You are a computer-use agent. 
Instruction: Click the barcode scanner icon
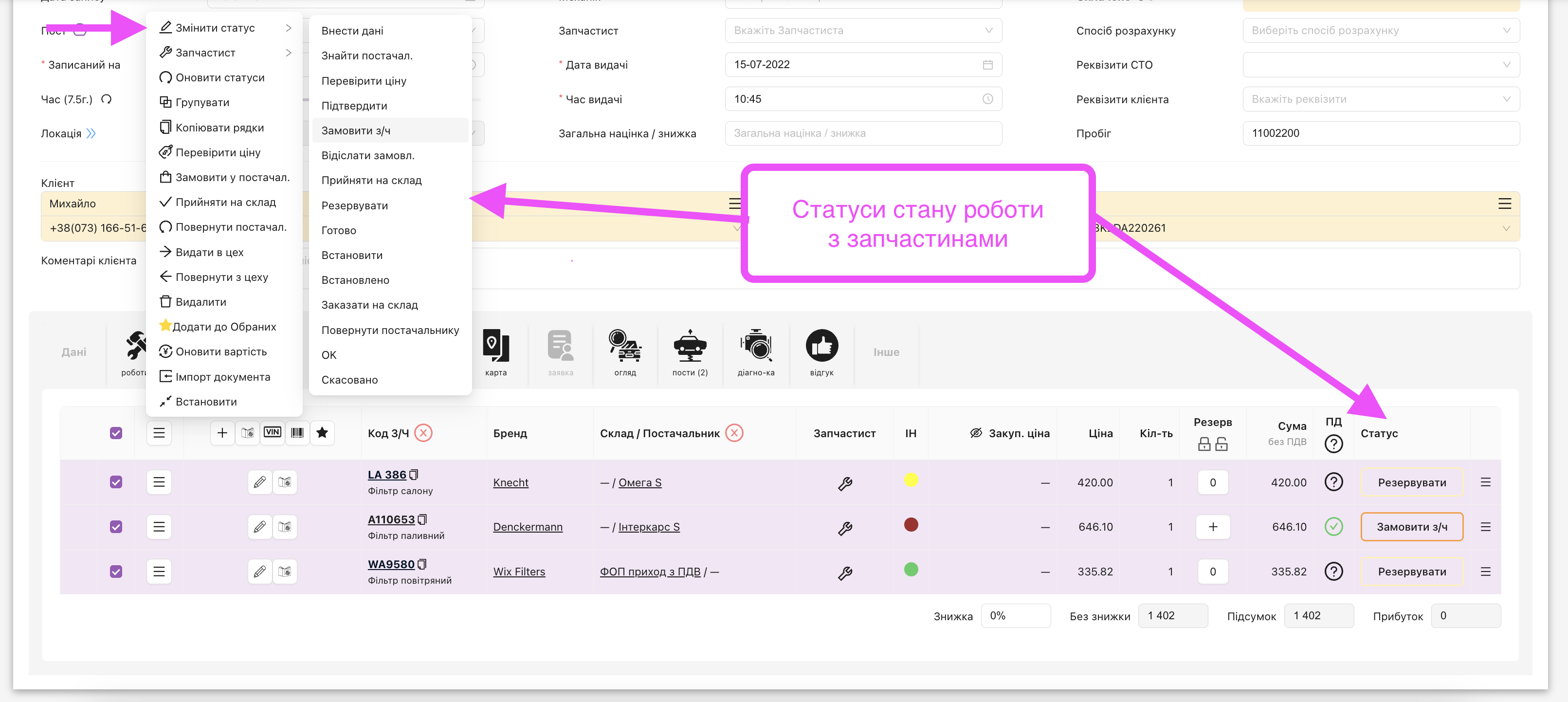[x=297, y=432]
